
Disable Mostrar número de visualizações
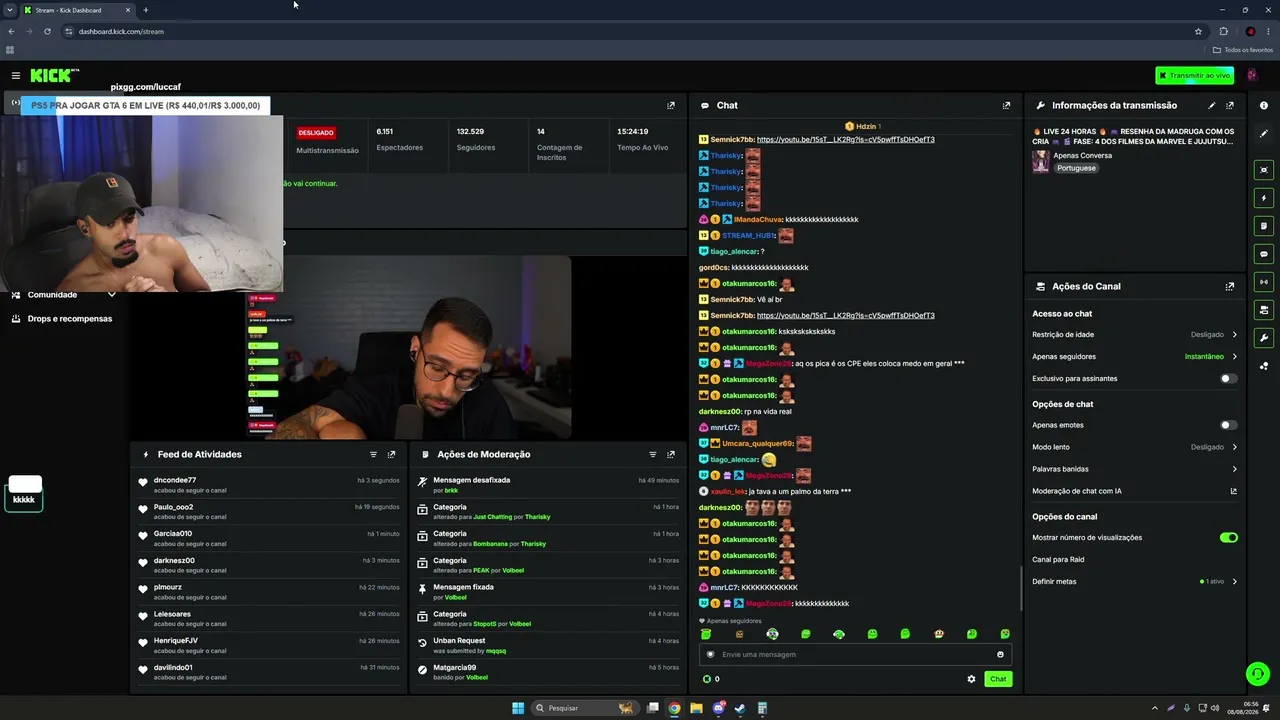coord(1228,538)
